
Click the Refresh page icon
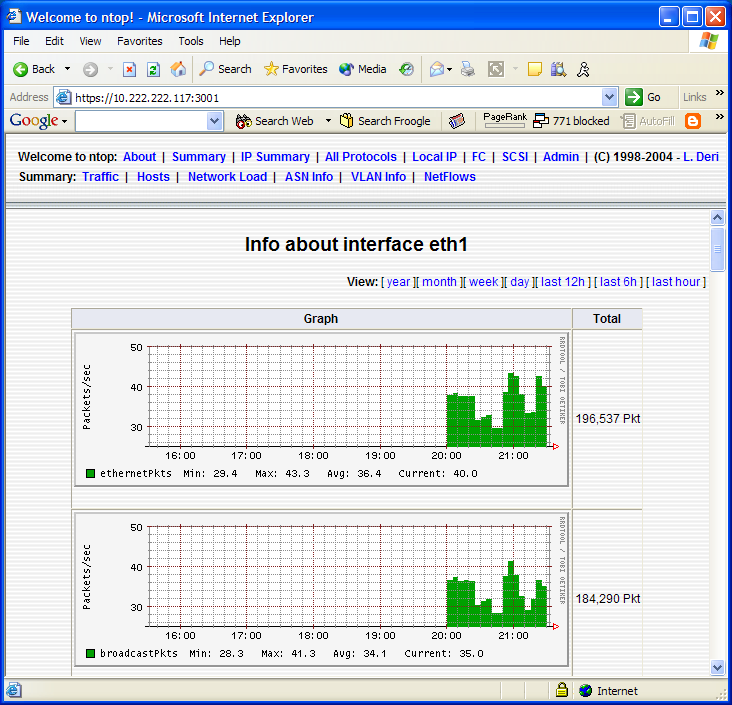point(153,69)
